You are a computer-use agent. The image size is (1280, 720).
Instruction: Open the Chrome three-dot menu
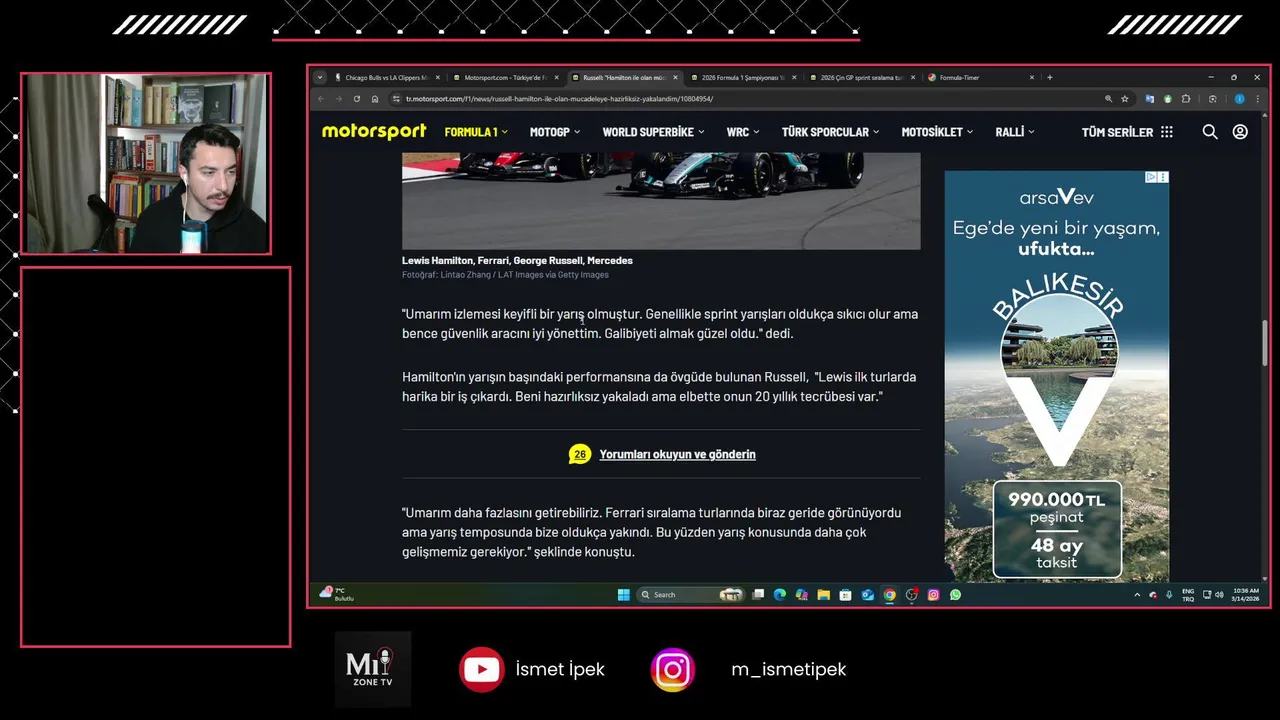(1257, 99)
